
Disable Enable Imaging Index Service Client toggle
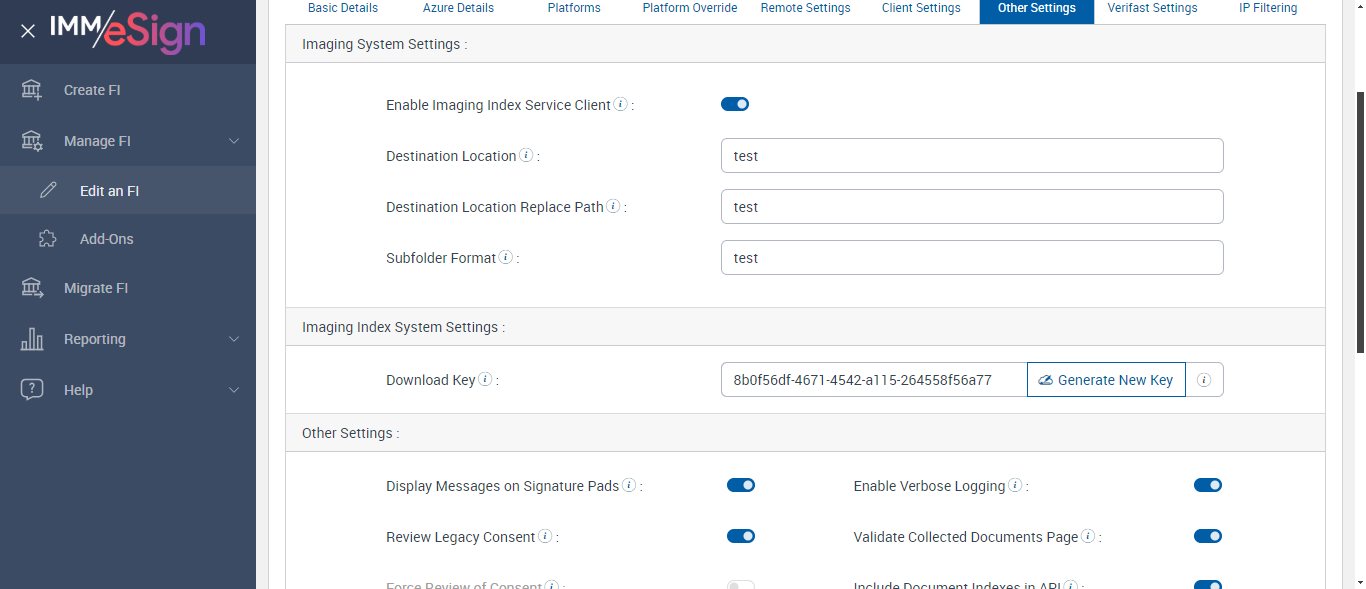point(735,104)
